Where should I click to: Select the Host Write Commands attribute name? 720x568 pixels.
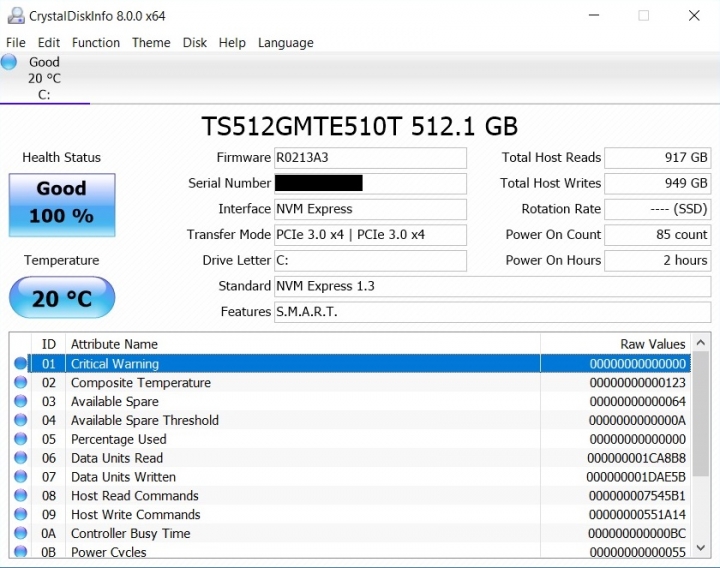pos(135,514)
